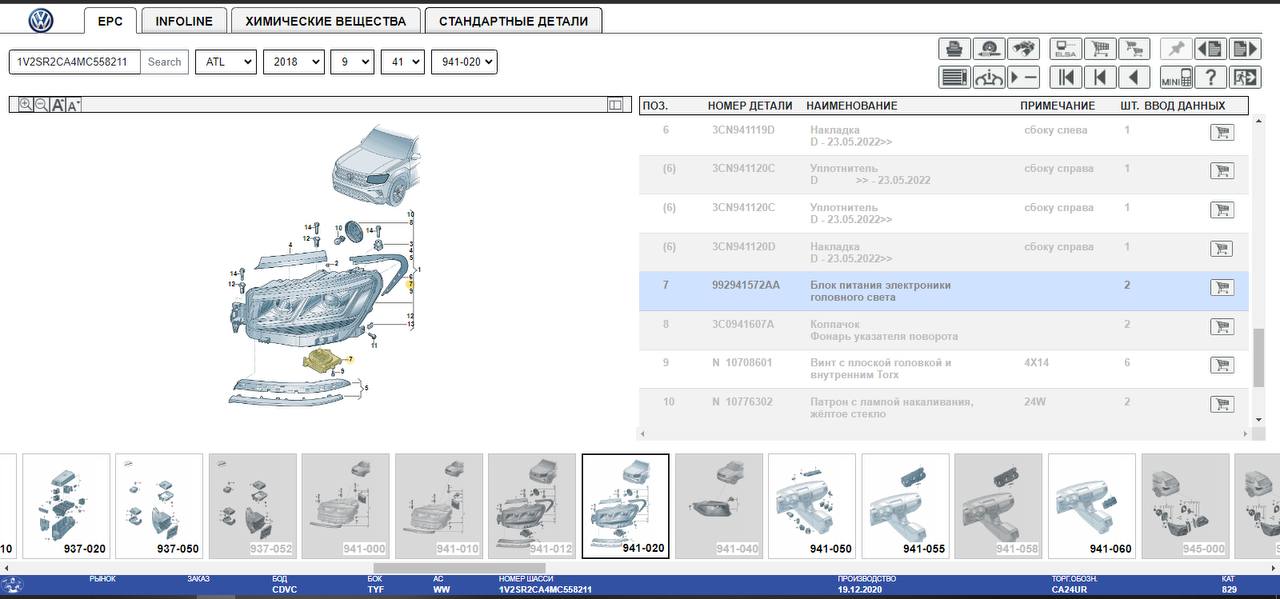Zoom out of the parts diagram
The height and width of the screenshot is (599, 1280).
pos(42,104)
